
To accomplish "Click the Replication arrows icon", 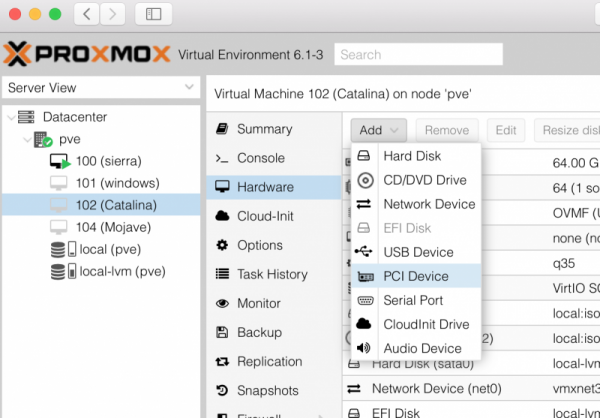I will click(222, 361).
